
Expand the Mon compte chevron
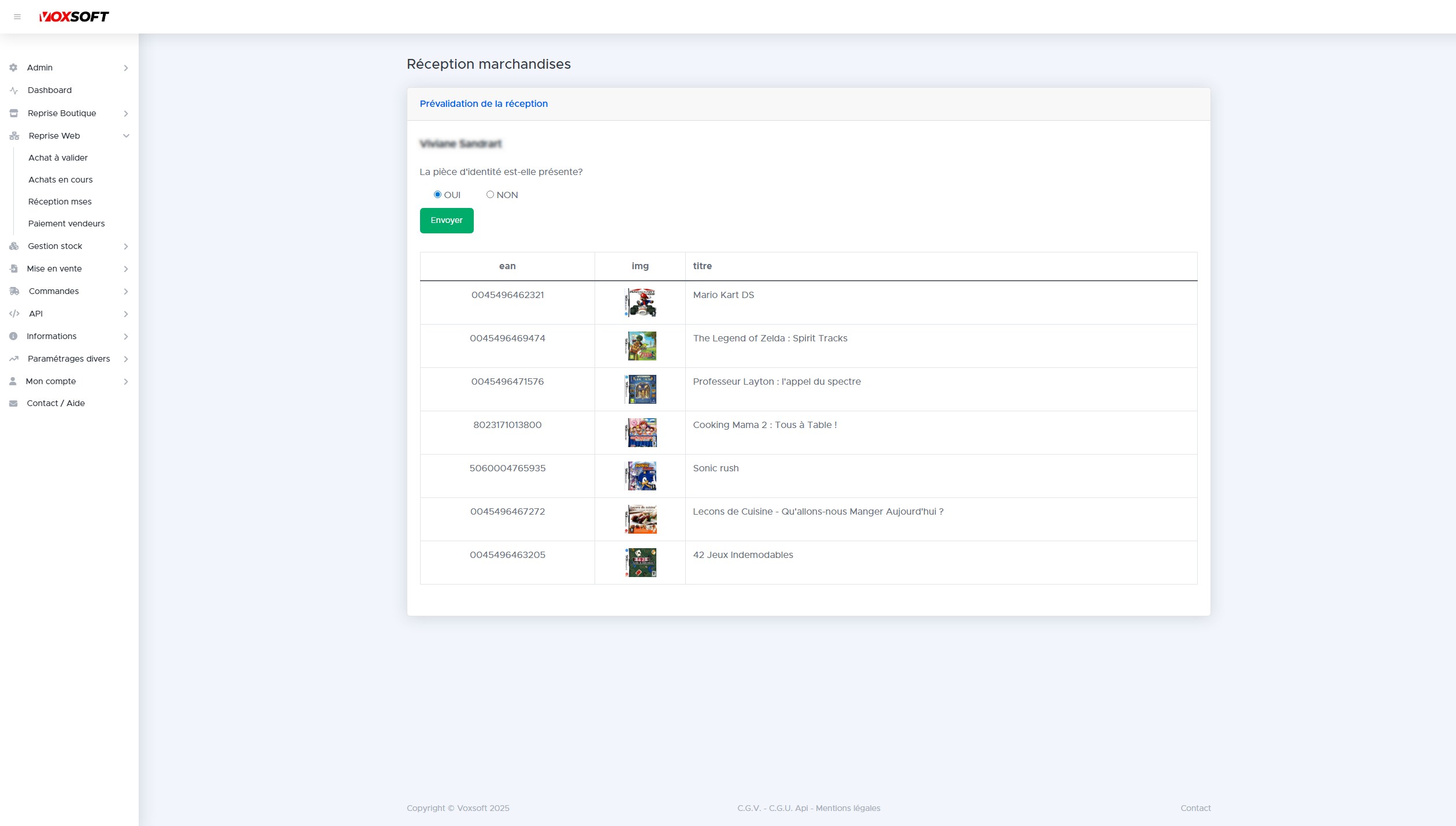(x=126, y=382)
